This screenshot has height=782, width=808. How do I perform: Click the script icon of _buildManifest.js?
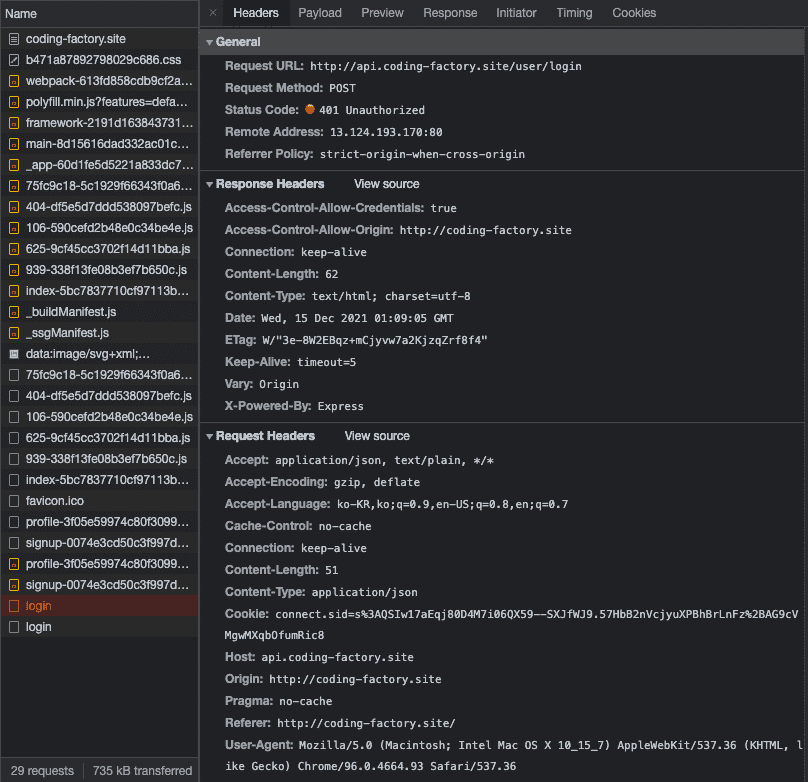(14, 312)
